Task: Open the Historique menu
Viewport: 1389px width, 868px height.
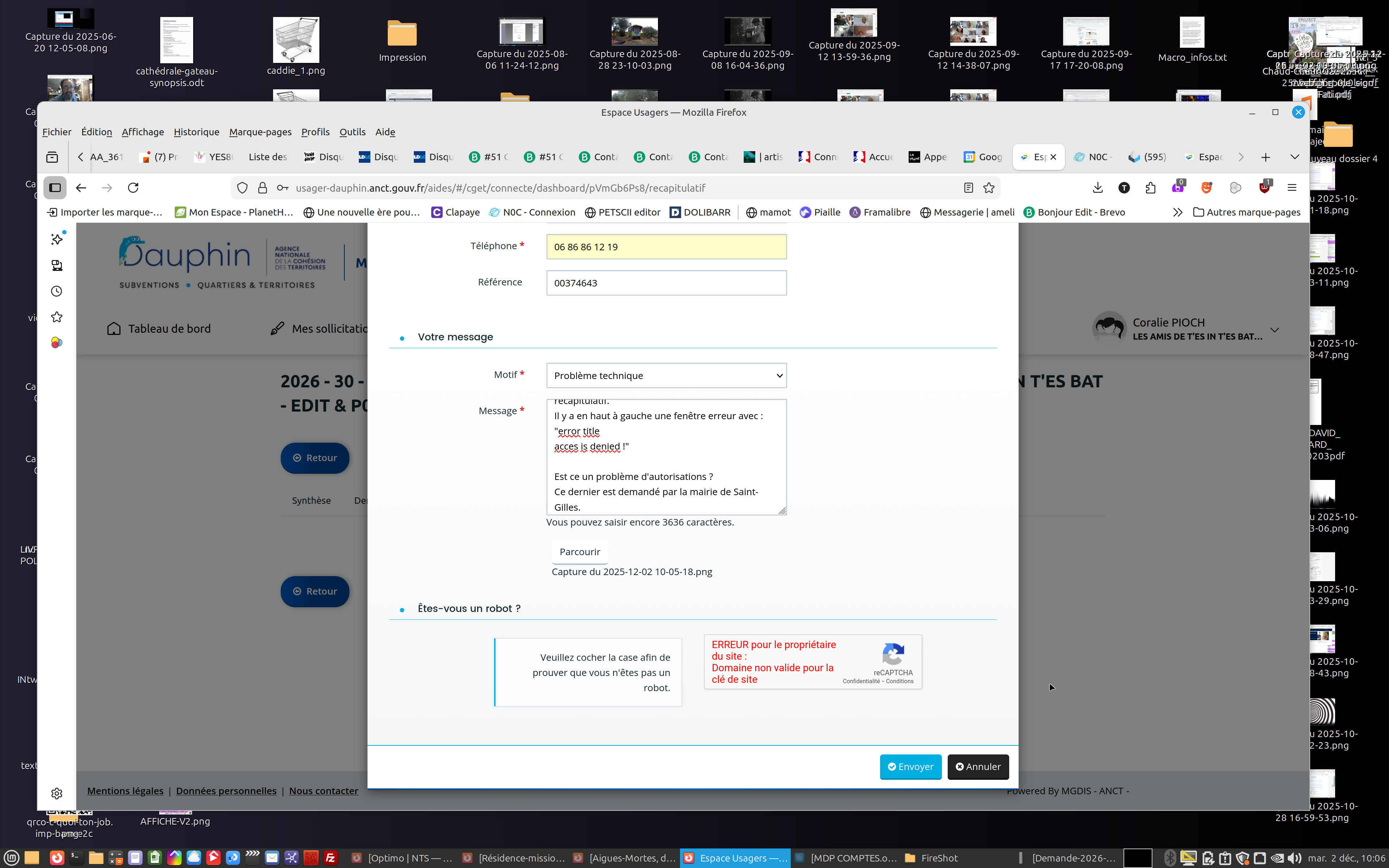Action: click(x=196, y=132)
